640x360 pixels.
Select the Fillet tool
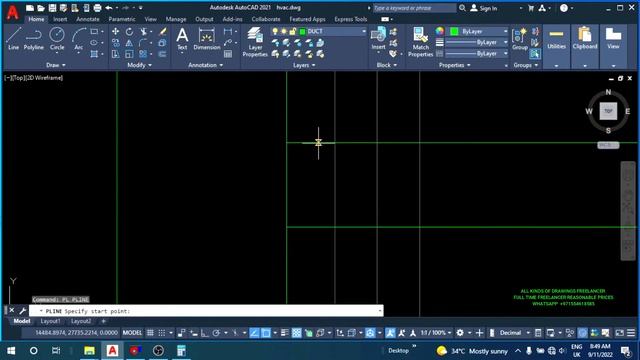coord(143,43)
